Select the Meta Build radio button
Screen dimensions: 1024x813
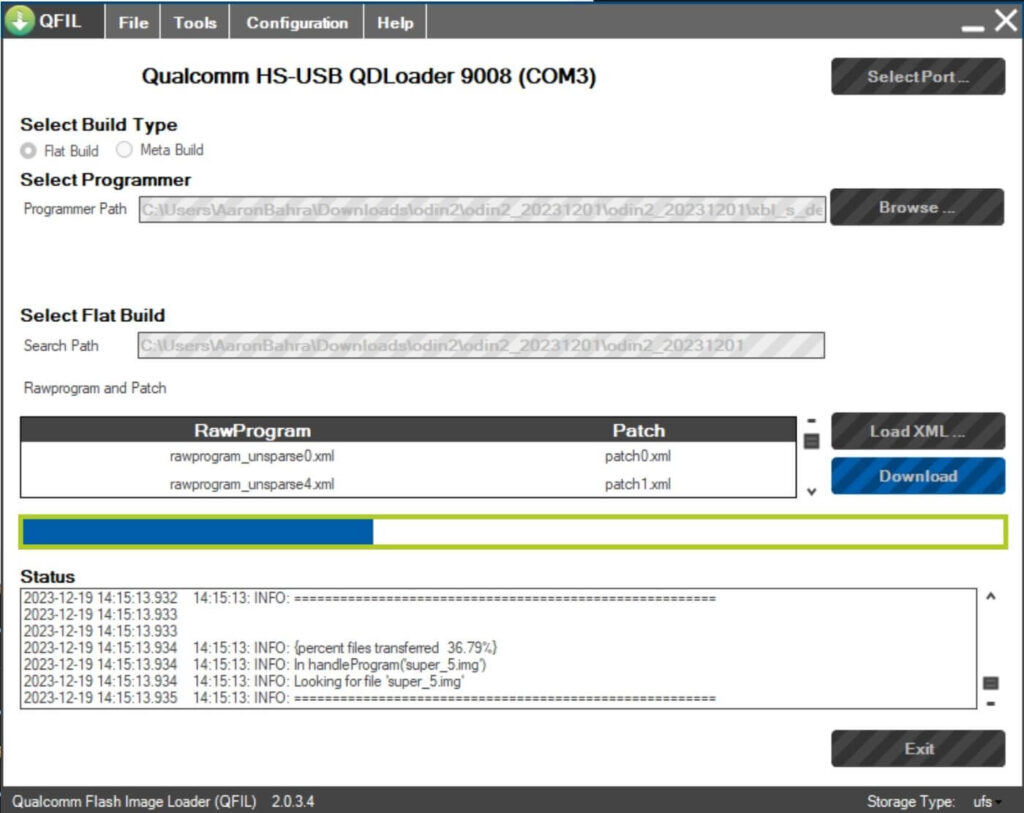[x=124, y=150]
